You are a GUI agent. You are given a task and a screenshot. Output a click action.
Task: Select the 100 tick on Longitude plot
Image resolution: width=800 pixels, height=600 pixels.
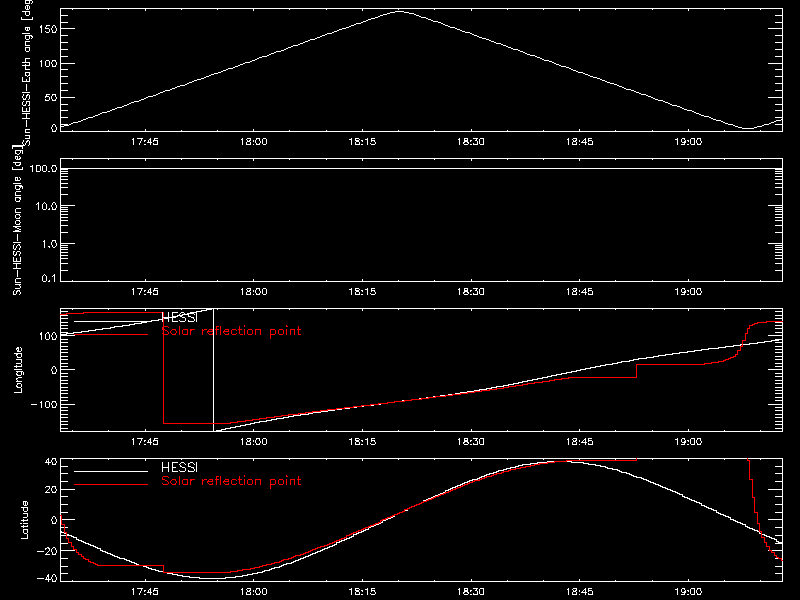[x=47, y=336]
